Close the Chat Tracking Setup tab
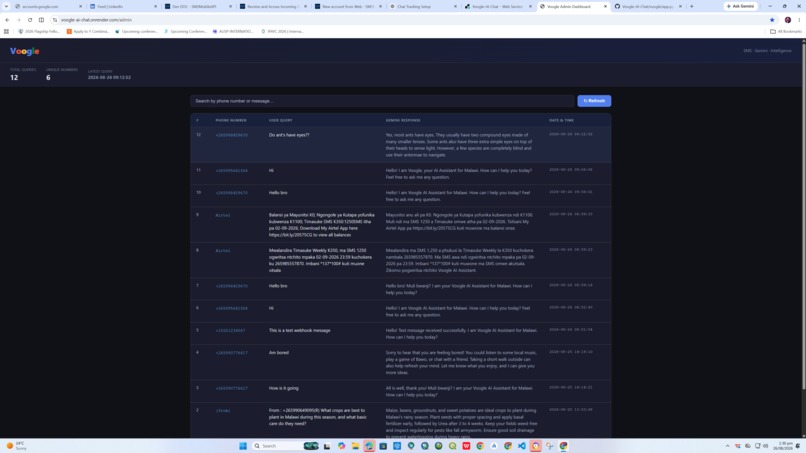The width and height of the screenshot is (806, 453). [455, 6]
